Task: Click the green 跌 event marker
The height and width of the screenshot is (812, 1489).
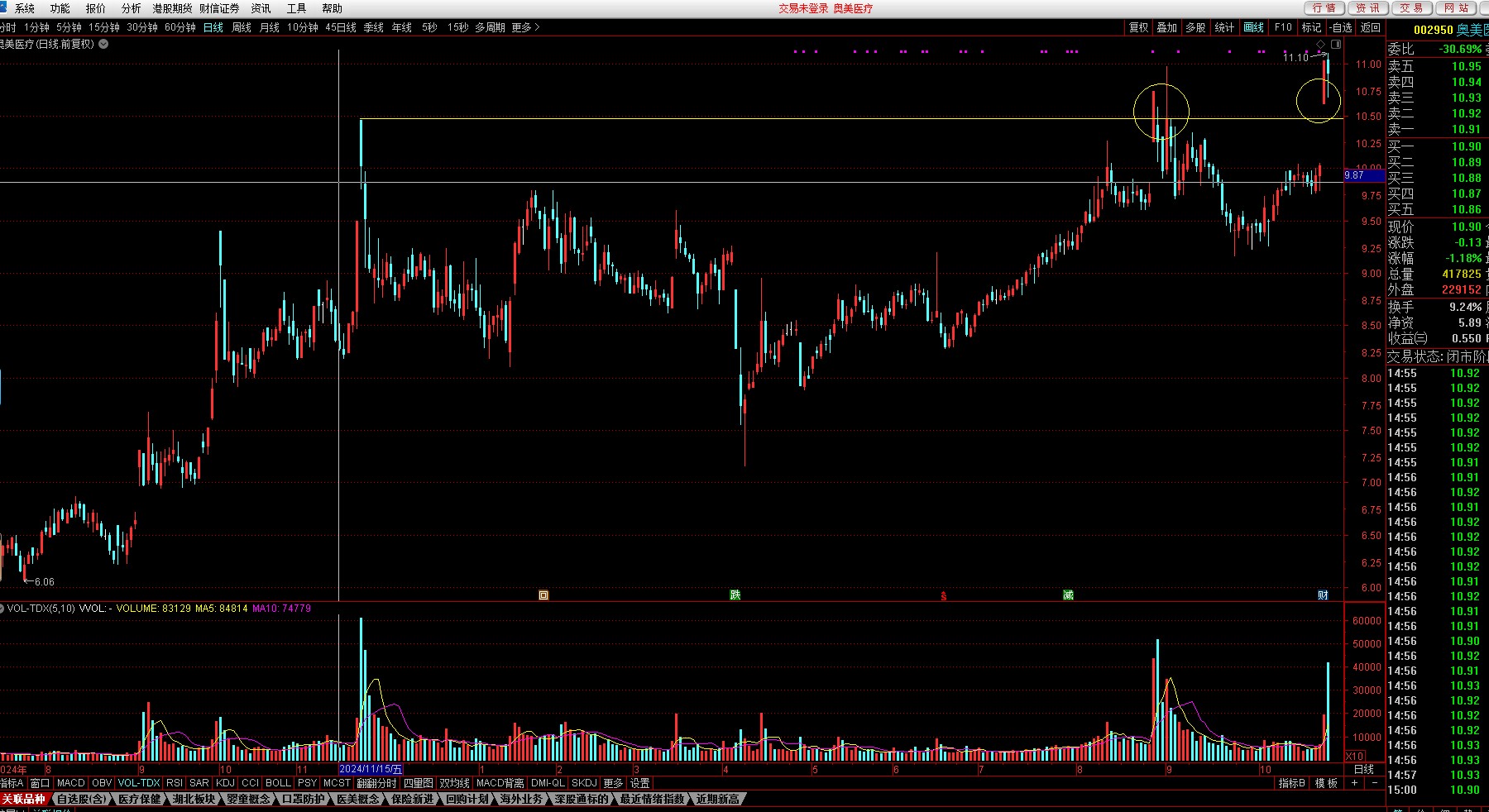Action: (735, 595)
